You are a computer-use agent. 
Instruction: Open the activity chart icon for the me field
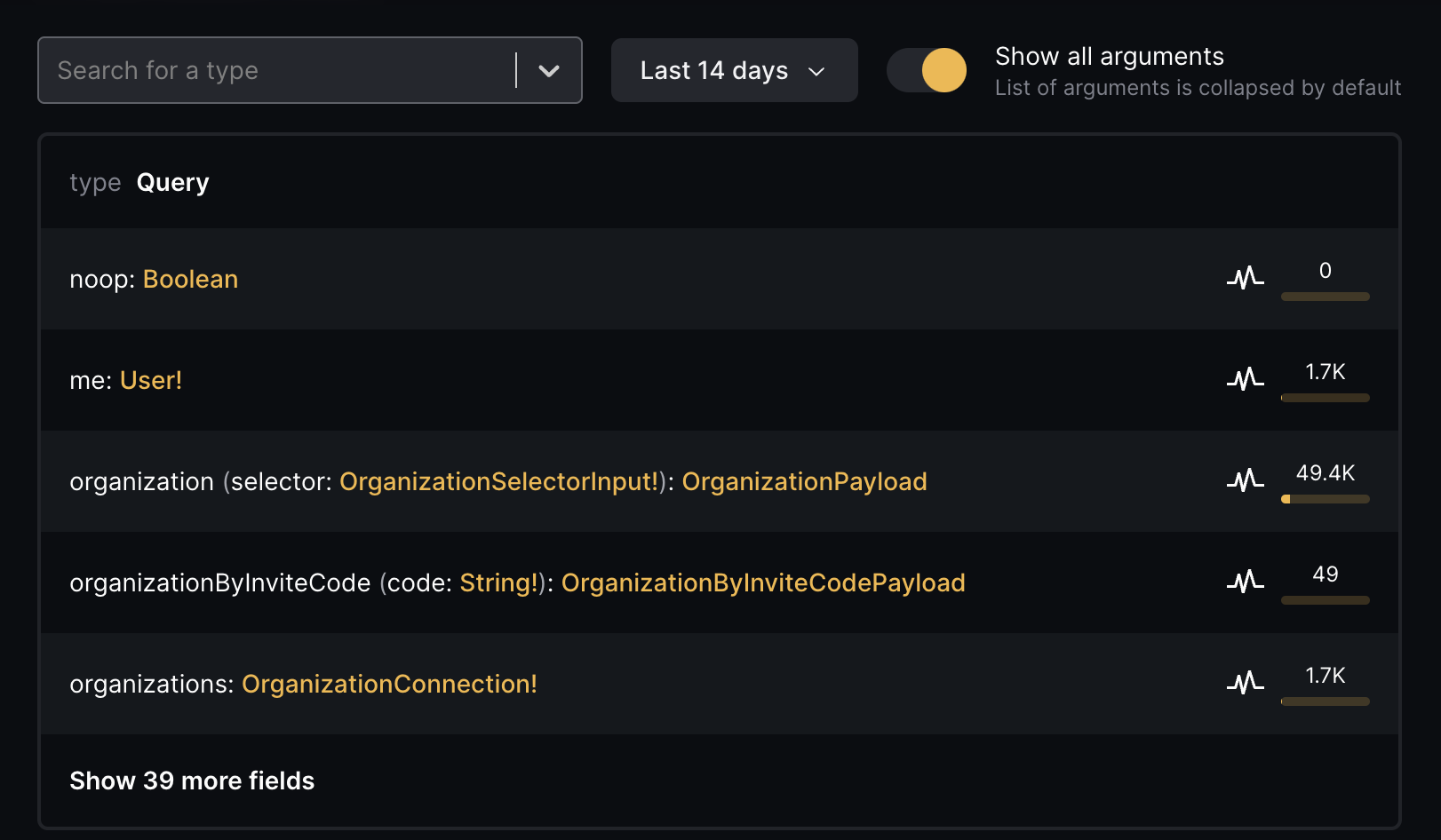[x=1245, y=379]
